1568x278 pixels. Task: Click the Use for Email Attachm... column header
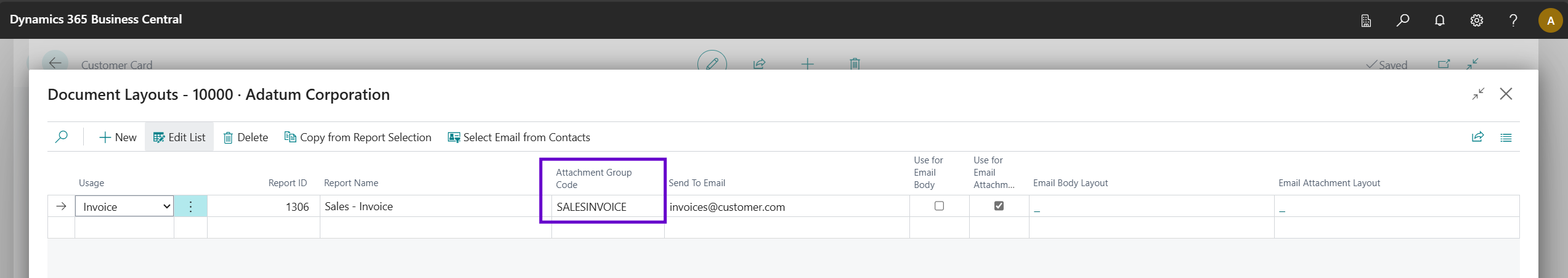pyautogui.click(x=994, y=172)
